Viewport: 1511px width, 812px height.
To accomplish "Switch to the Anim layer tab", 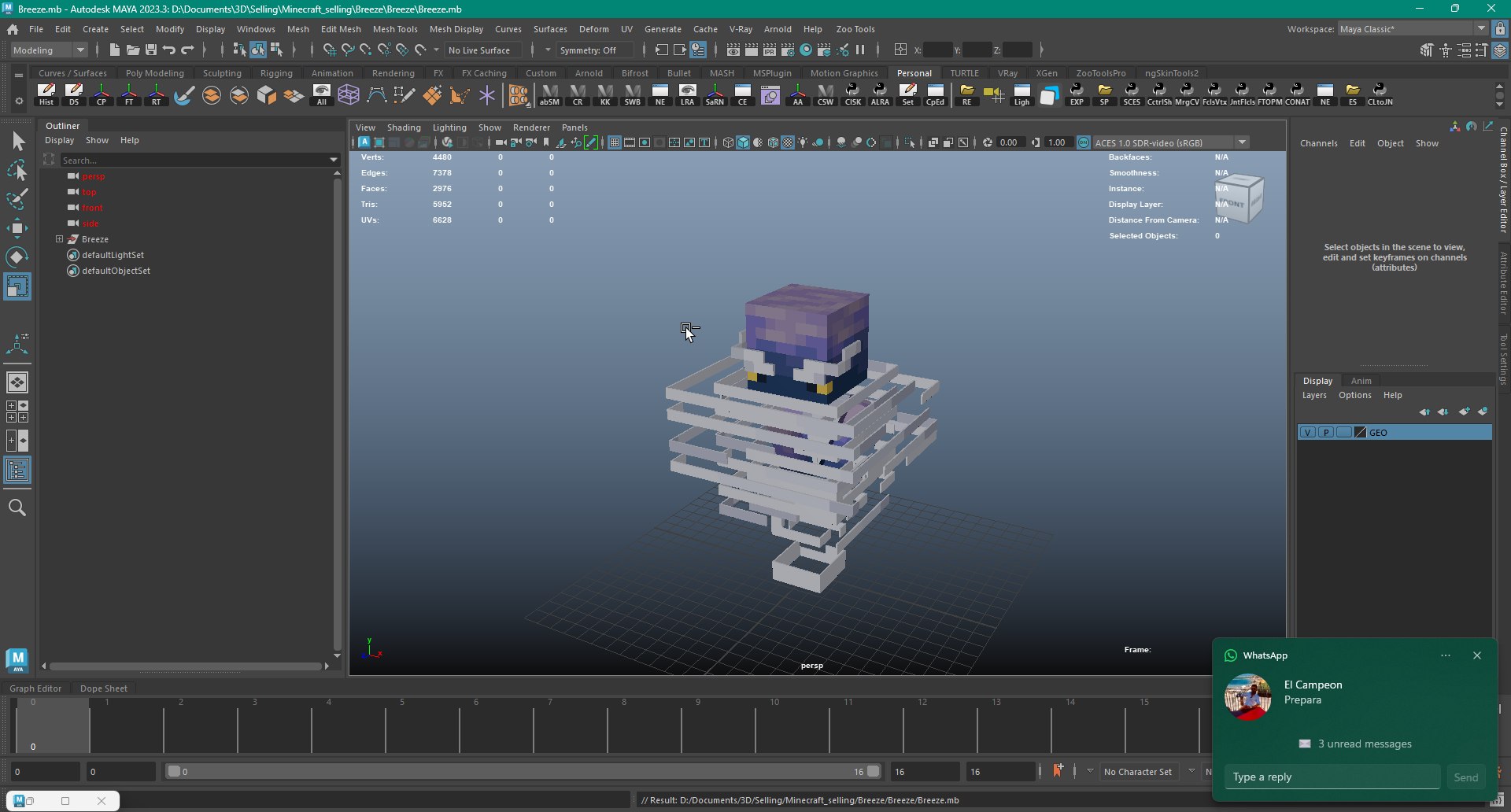I will tap(1361, 381).
